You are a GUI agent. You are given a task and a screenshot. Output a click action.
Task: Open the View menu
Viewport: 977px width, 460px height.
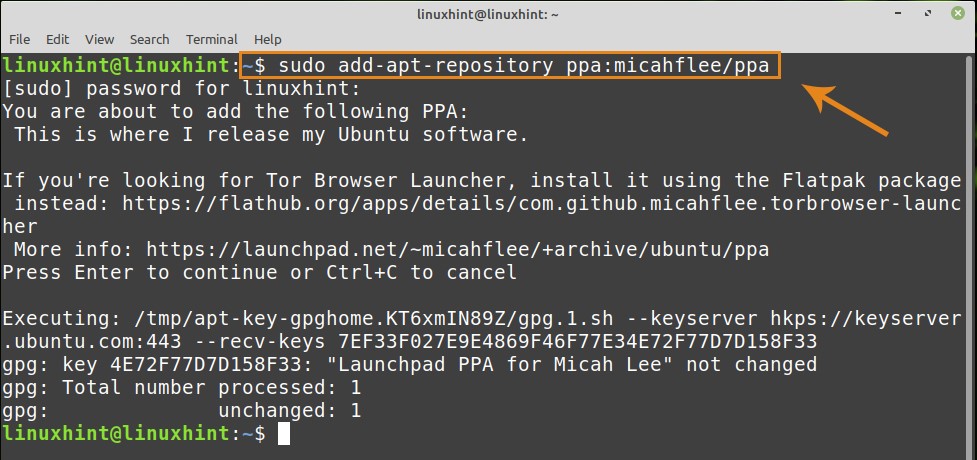click(99, 39)
